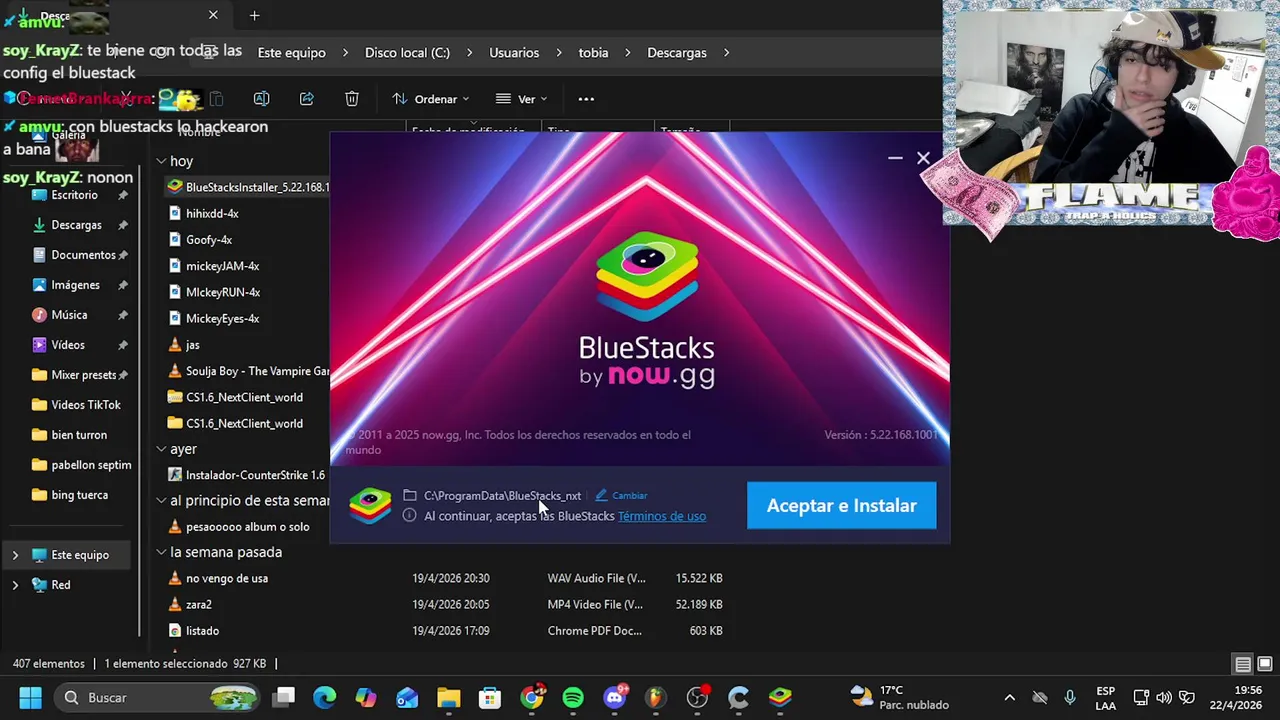Expand the chevron after Usuarios in breadcrumb
The height and width of the screenshot is (720, 1280).
pos(558,53)
